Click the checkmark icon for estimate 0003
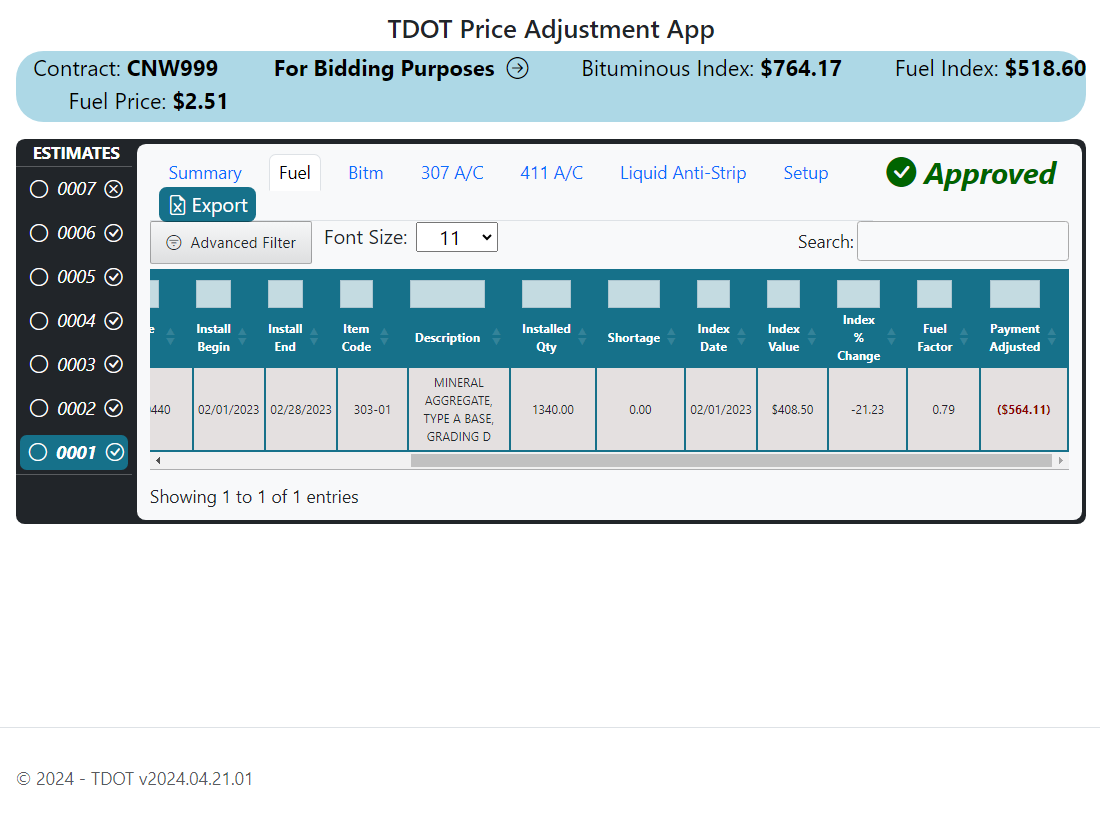1100x826 pixels. pos(114,364)
